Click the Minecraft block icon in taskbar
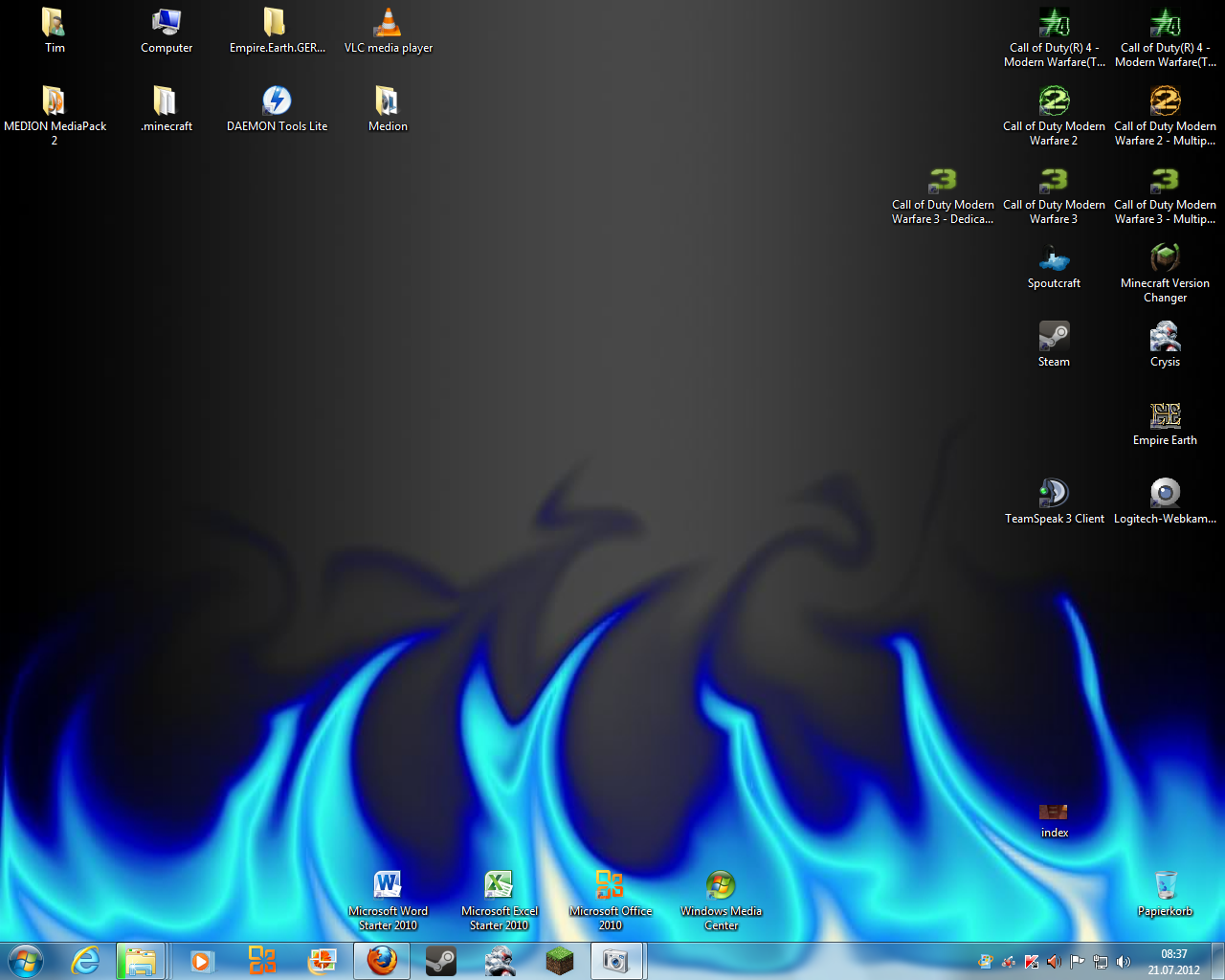This screenshot has width=1225, height=980. [559, 961]
